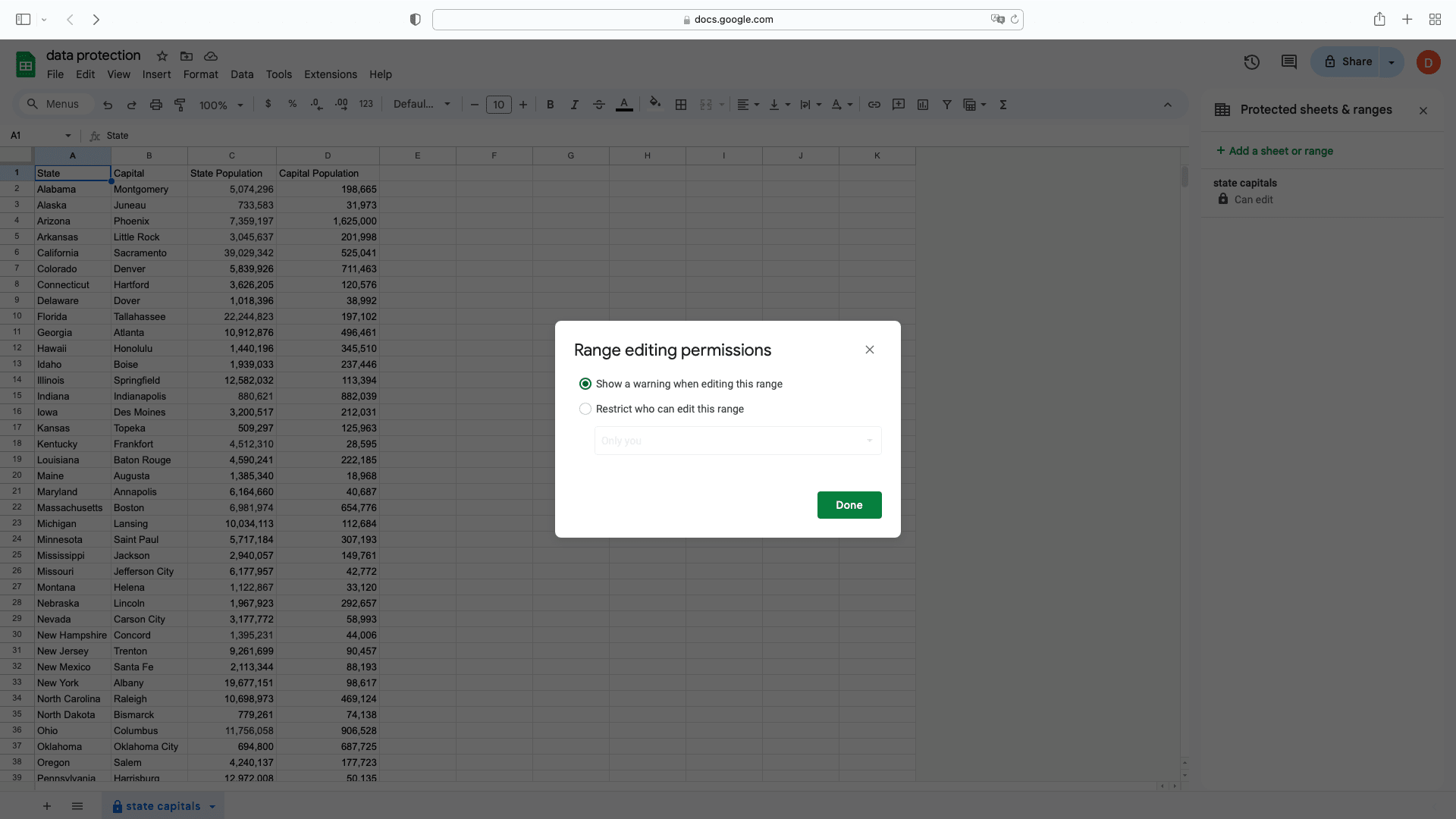This screenshot has width=1456, height=819.
Task: Open the zoom 100% dropdown
Action: click(x=221, y=105)
